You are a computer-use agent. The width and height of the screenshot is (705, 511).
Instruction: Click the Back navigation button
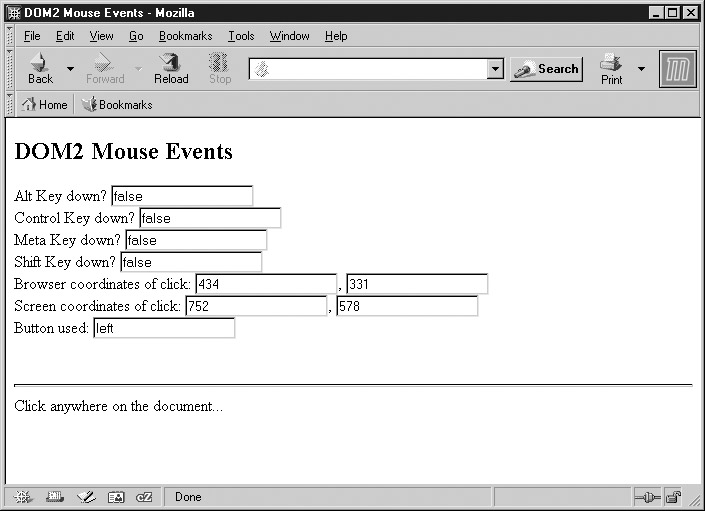click(x=40, y=68)
